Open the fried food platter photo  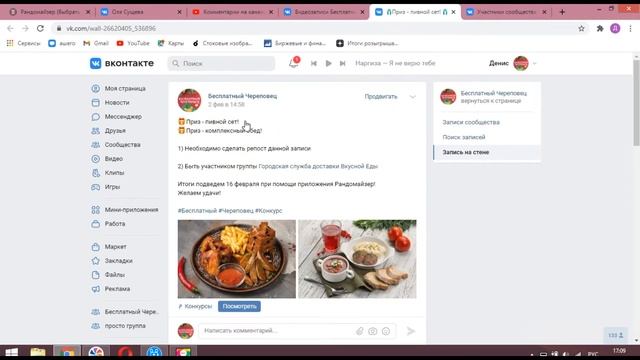(x=237, y=259)
